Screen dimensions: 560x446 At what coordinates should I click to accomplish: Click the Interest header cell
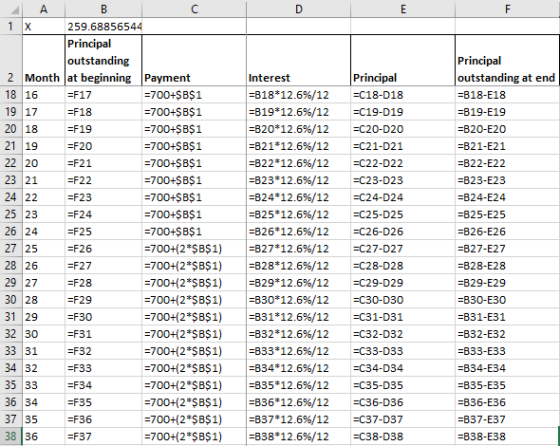click(299, 60)
